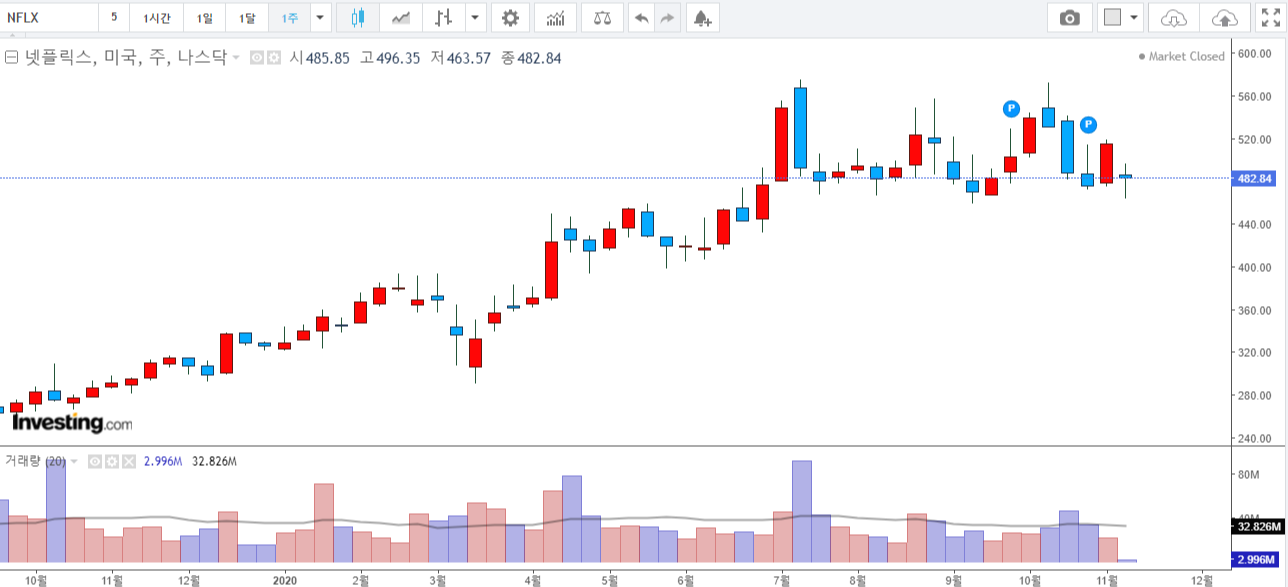The width and height of the screenshot is (1288, 587).
Task: Click the 거래량 (20) indicator label
Action: click(35, 461)
